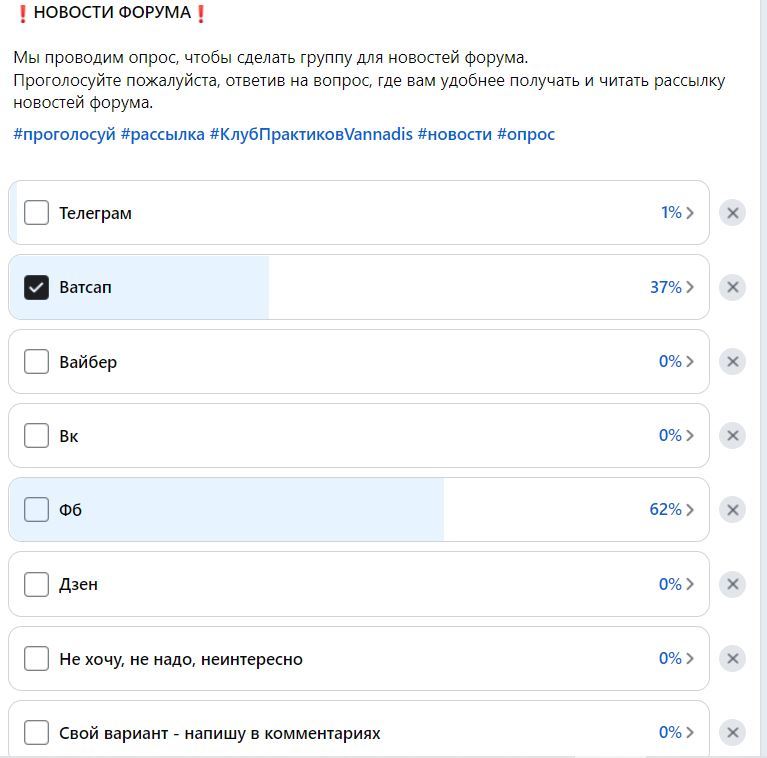Remove the Телеграм poll option
Image resolution: width=767 pixels, height=758 pixels.
(x=732, y=213)
